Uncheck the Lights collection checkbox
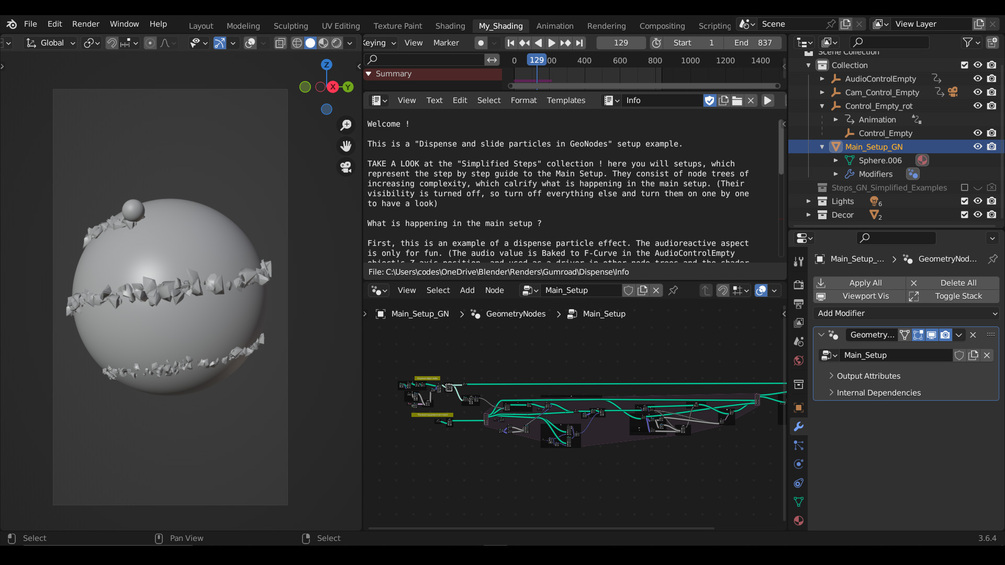 click(x=964, y=201)
